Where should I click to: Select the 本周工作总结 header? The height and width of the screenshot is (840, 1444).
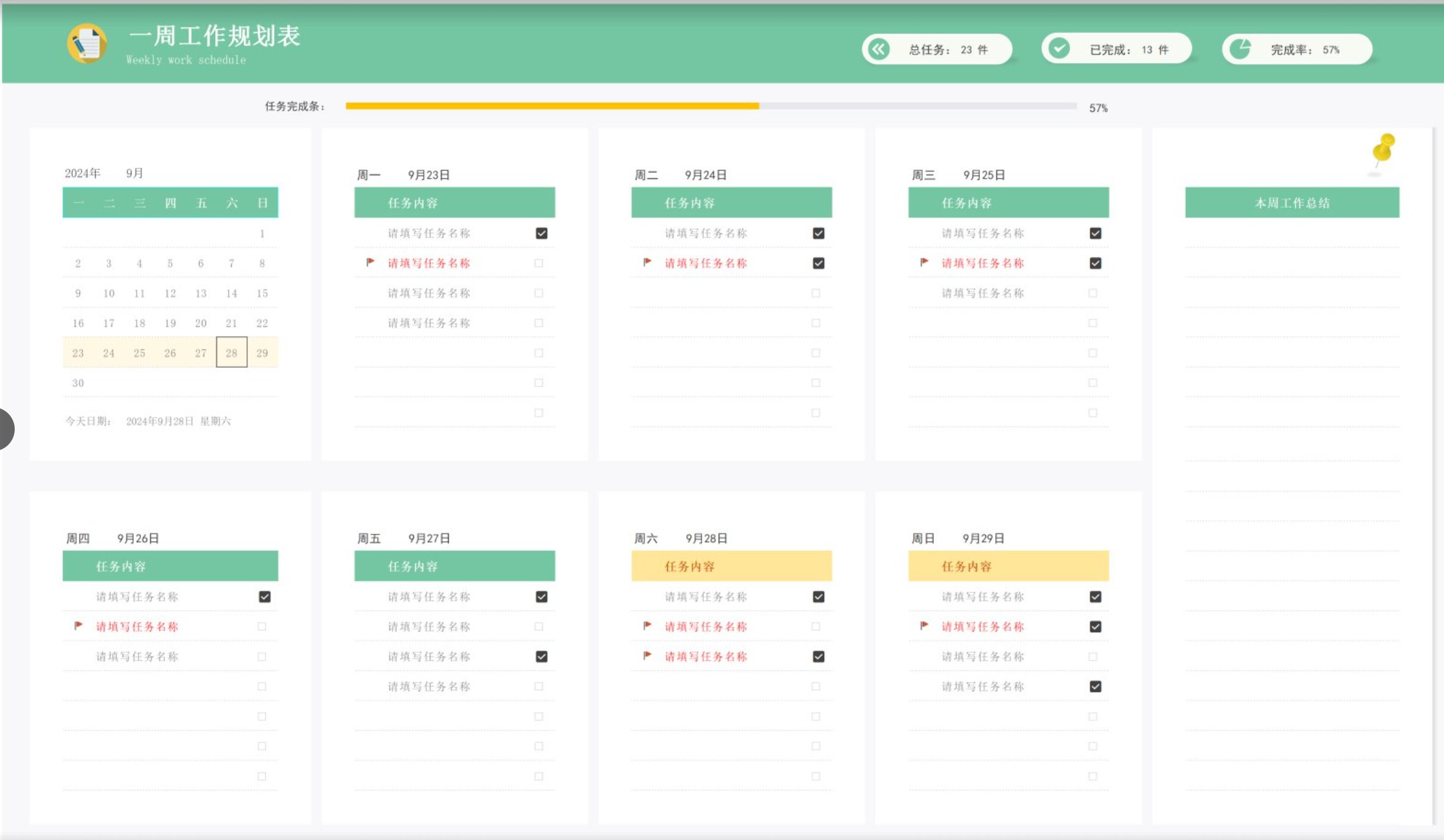tap(1292, 203)
